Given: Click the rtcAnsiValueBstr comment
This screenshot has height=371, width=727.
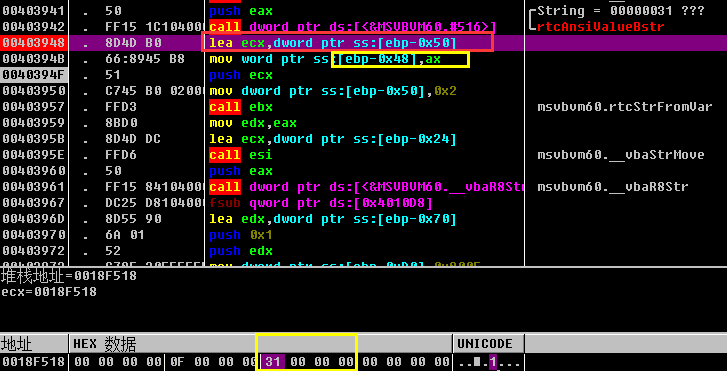Looking at the screenshot, I should point(601,26).
